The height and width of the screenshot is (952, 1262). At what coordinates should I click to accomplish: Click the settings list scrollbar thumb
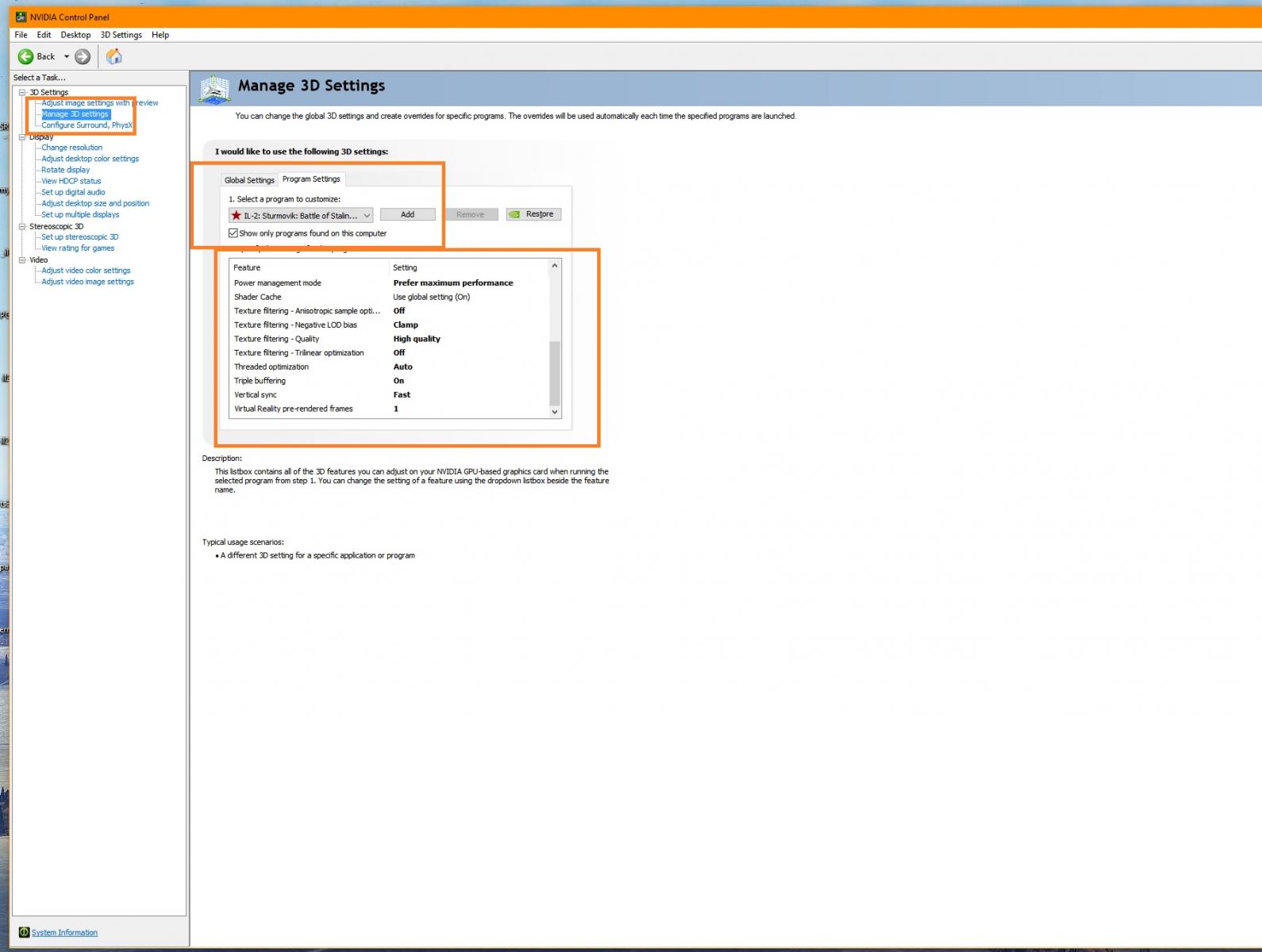pos(555,373)
